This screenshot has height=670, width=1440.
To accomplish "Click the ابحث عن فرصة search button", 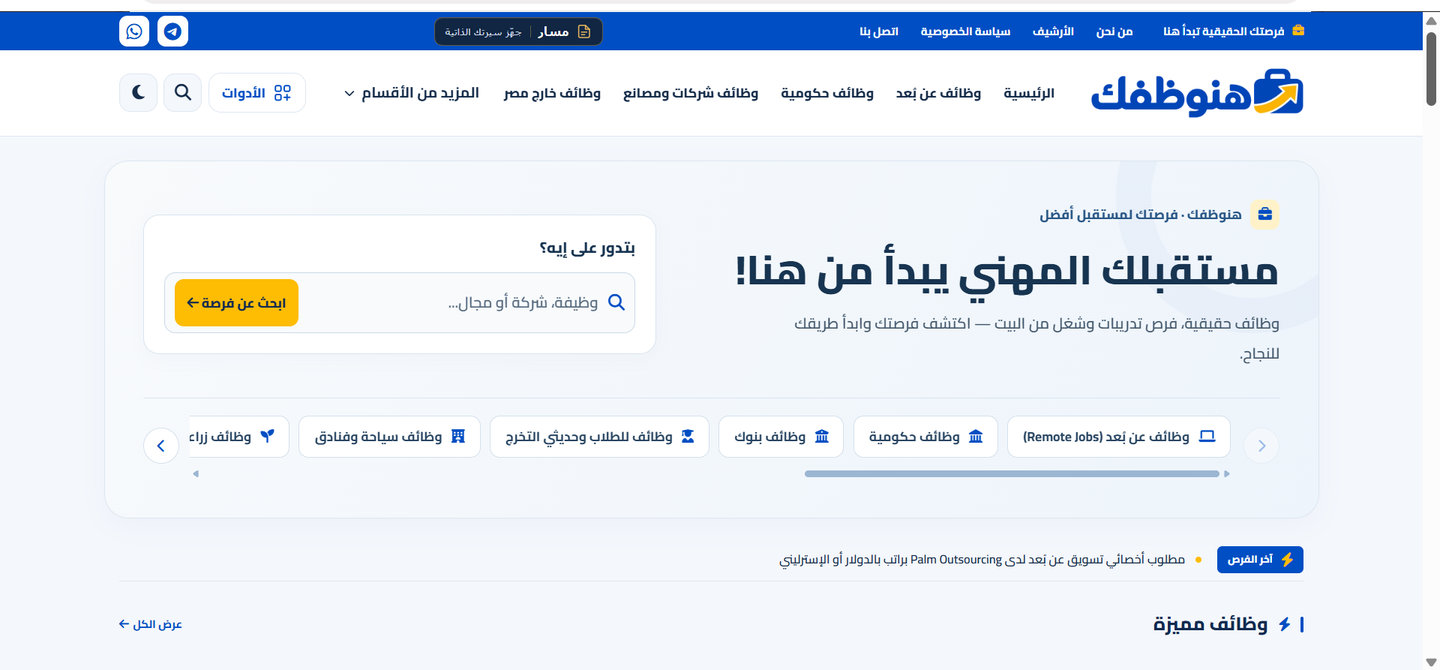I will point(237,302).
